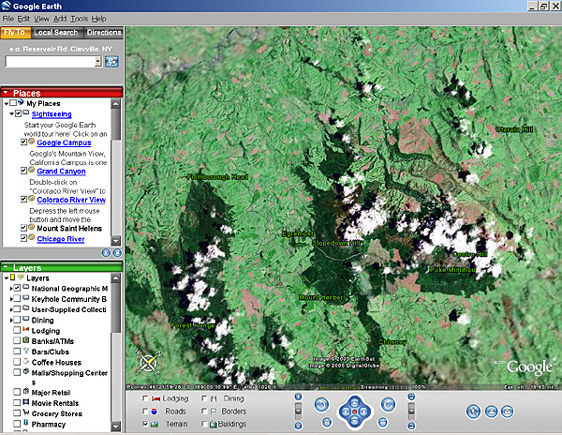Click the Google Earth icon in title bar
This screenshot has height=435, width=562.
[6, 6]
